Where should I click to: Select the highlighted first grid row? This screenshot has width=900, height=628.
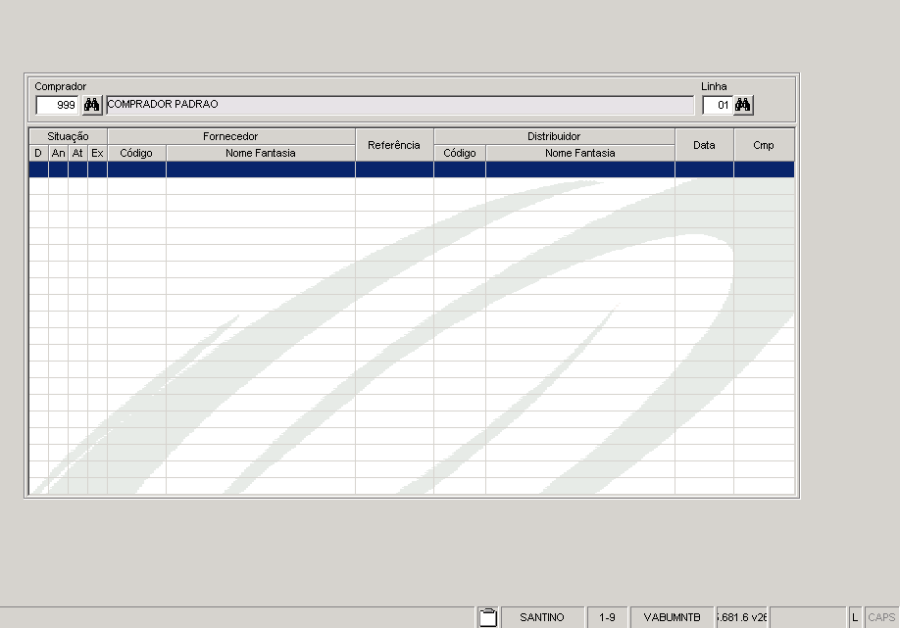tap(412, 169)
